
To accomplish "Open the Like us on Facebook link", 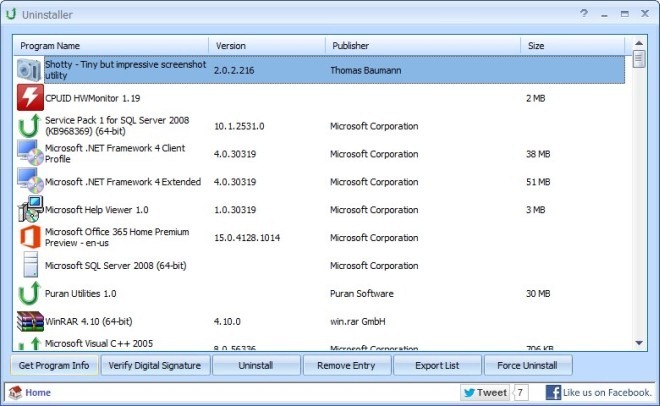I will [x=607, y=393].
